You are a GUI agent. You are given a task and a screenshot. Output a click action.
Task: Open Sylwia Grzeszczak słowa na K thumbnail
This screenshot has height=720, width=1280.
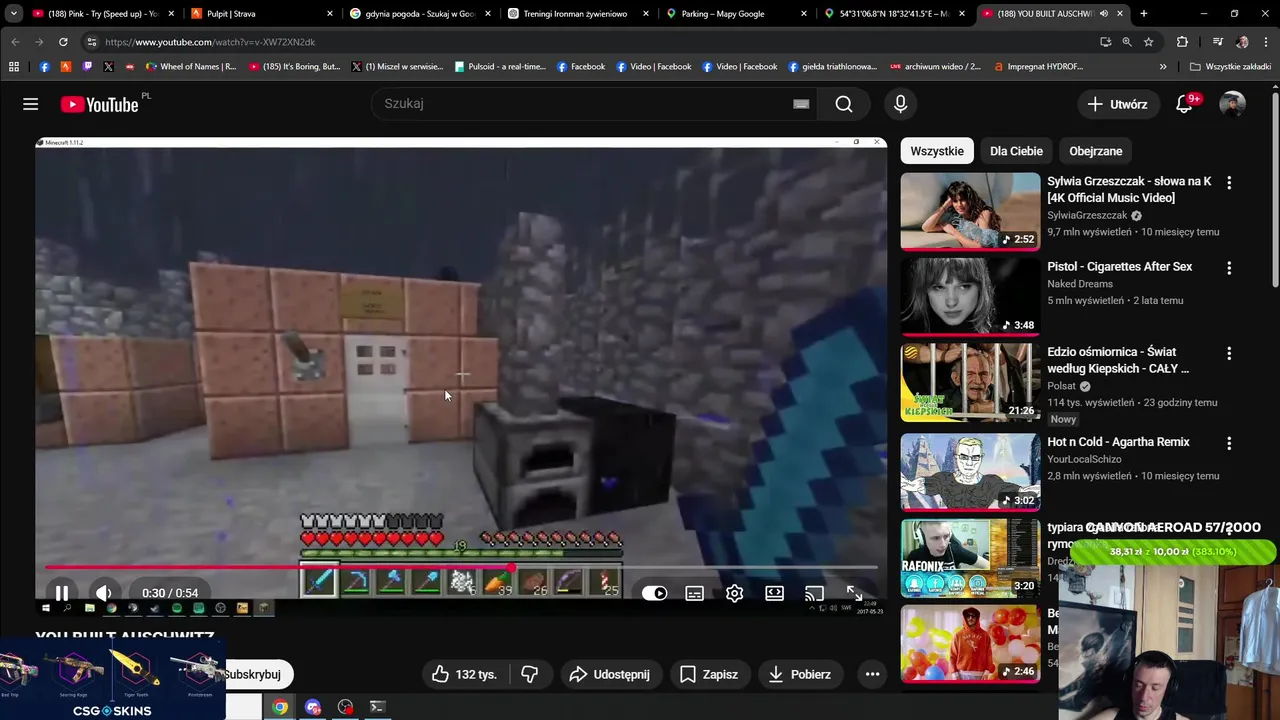pyautogui.click(x=970, y=211)
